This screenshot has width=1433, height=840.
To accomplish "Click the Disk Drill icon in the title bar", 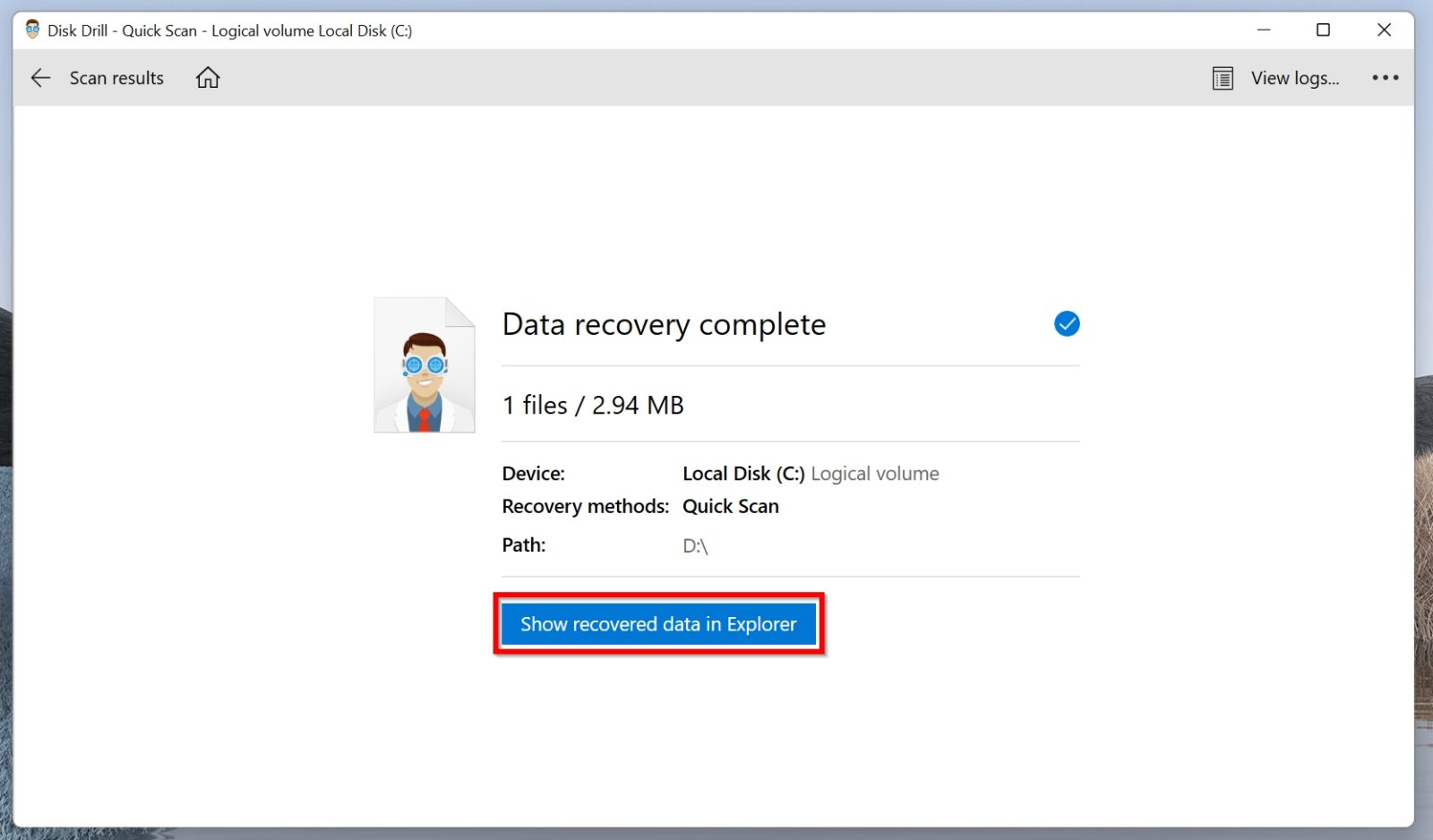I will coord(30,30).
